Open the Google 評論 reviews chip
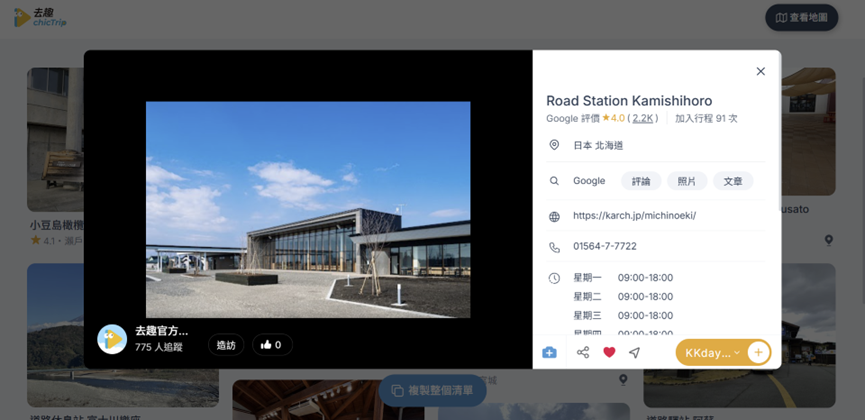This screenshot has height=420, width=865. (641, 181)
